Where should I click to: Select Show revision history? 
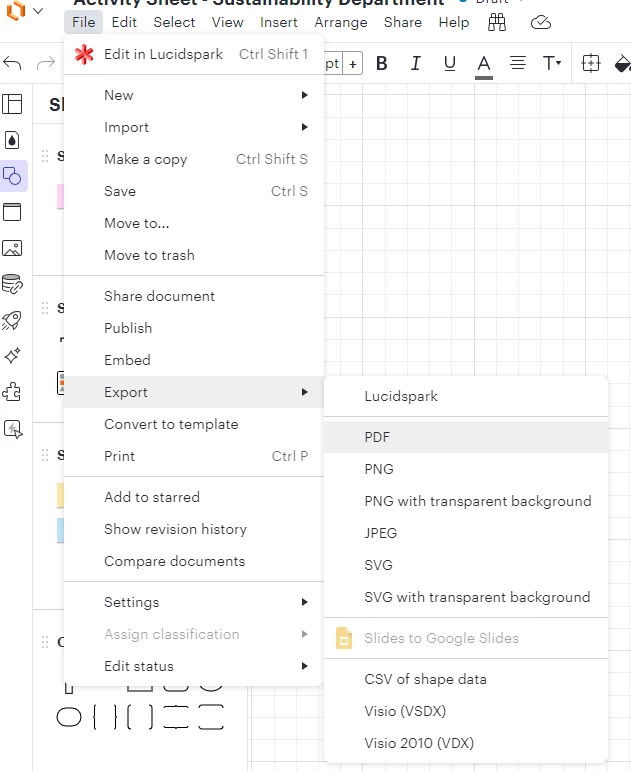coord(194,529)
